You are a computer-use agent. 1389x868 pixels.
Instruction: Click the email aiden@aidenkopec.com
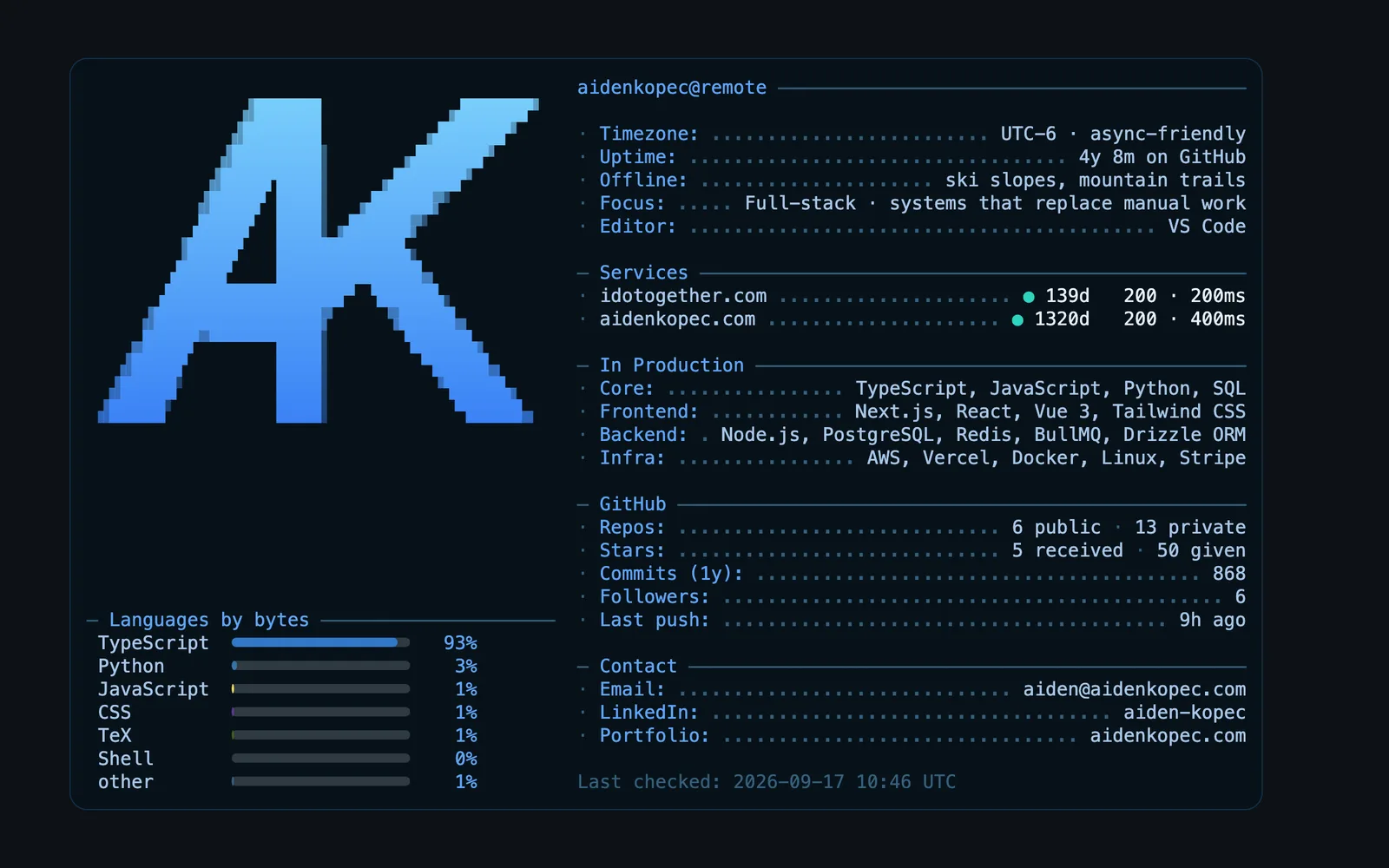(1134, 689)
